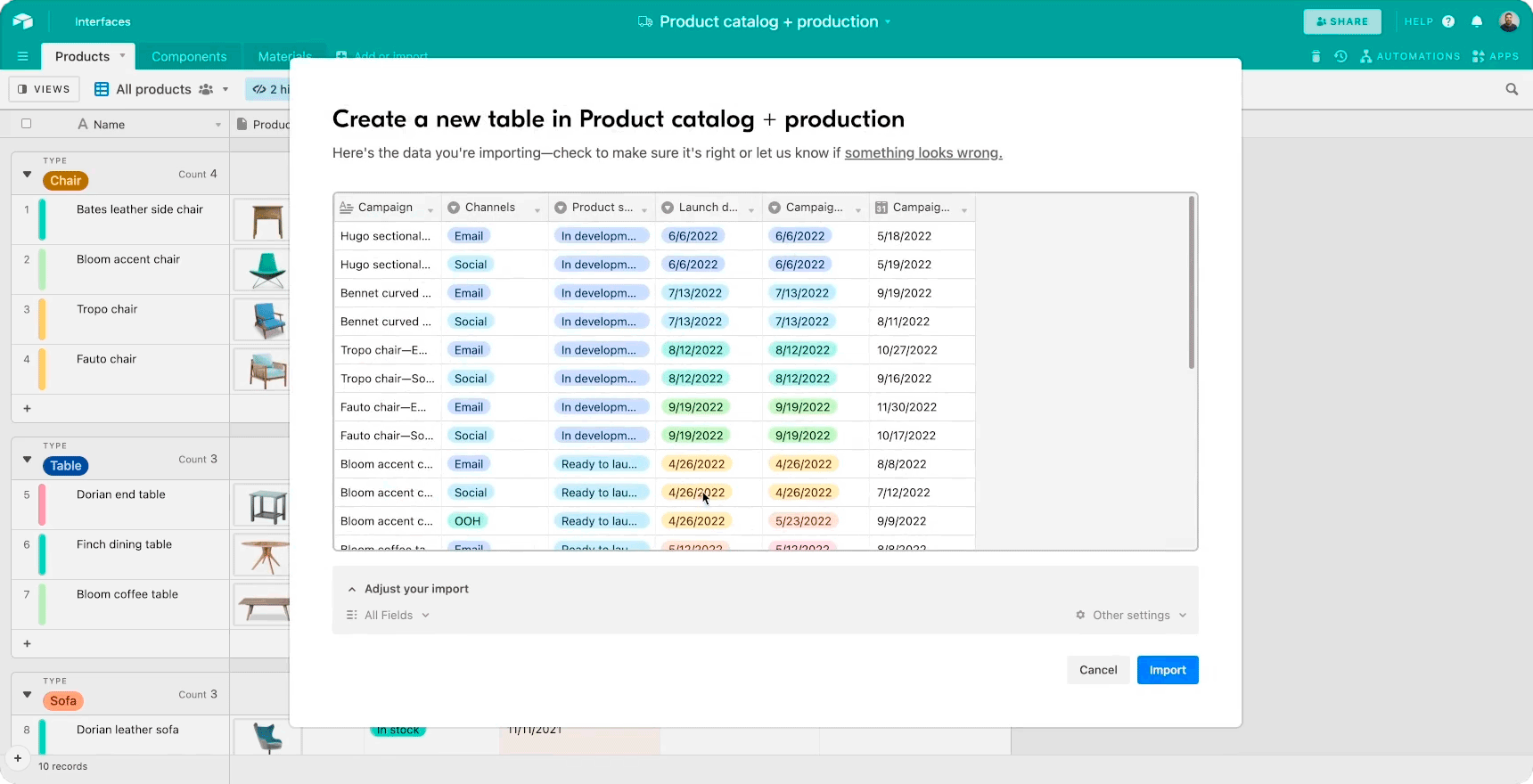This screenshot has width=1533, height=784.
Task: Collapse the Table type group
Action: [28, 460]
